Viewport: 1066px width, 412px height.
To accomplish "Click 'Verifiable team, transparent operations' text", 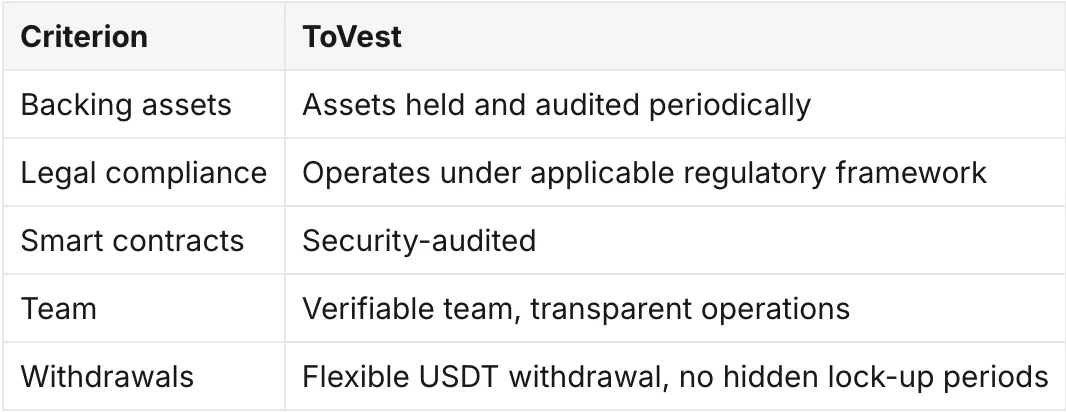I will click(x=576, y=309).
